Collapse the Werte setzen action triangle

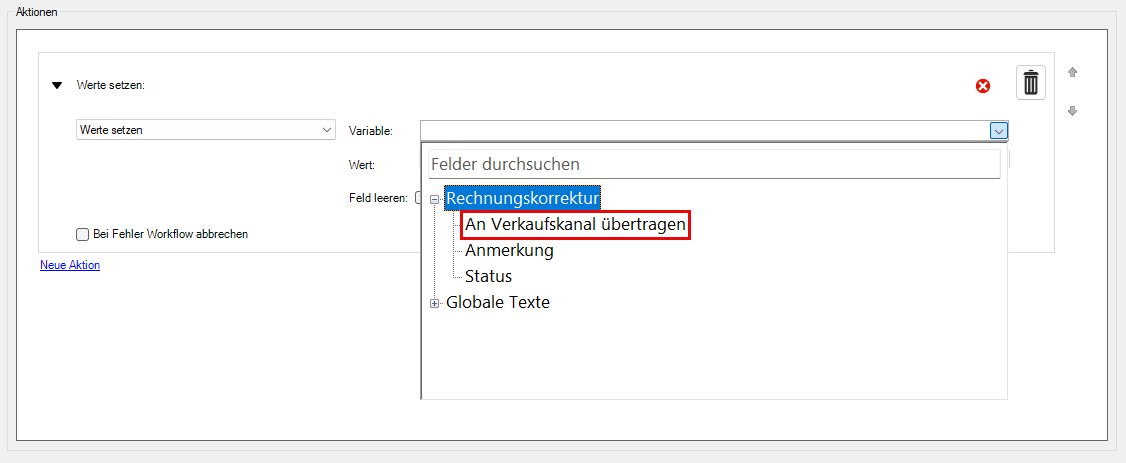57,86
